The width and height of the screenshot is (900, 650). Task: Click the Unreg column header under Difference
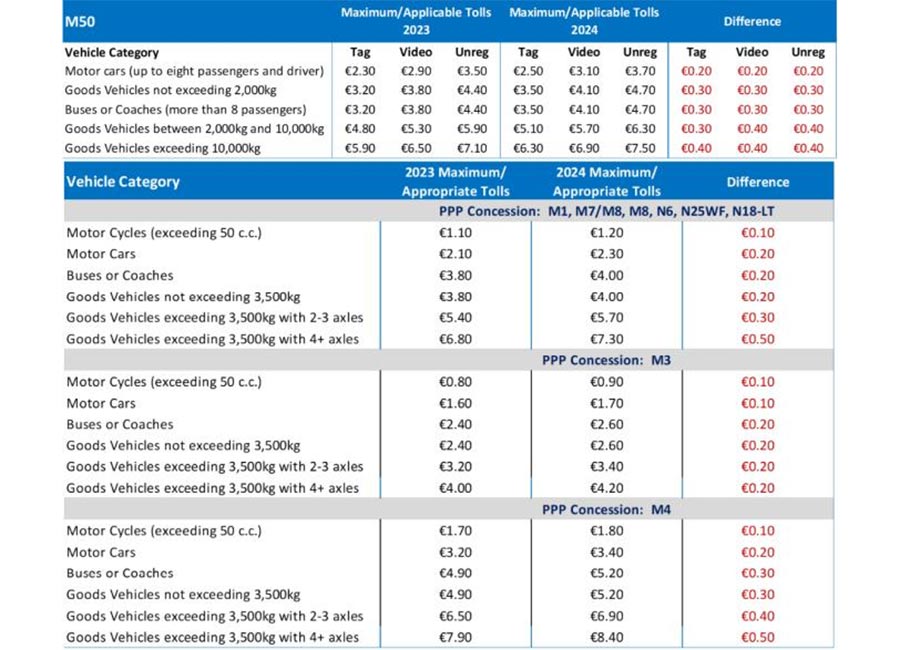pos(808,52)
